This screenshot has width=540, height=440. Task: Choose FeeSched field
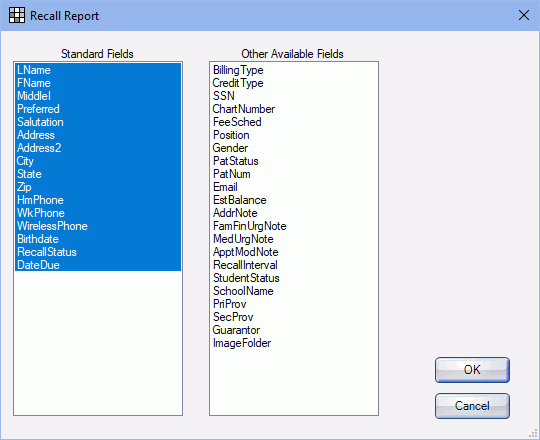point(294,122)
